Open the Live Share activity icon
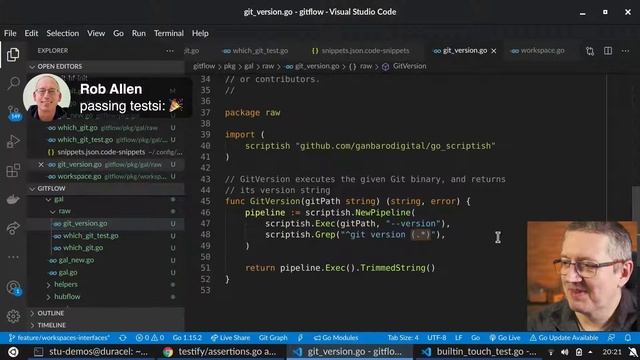640x360 pixels. coord(13,228)
